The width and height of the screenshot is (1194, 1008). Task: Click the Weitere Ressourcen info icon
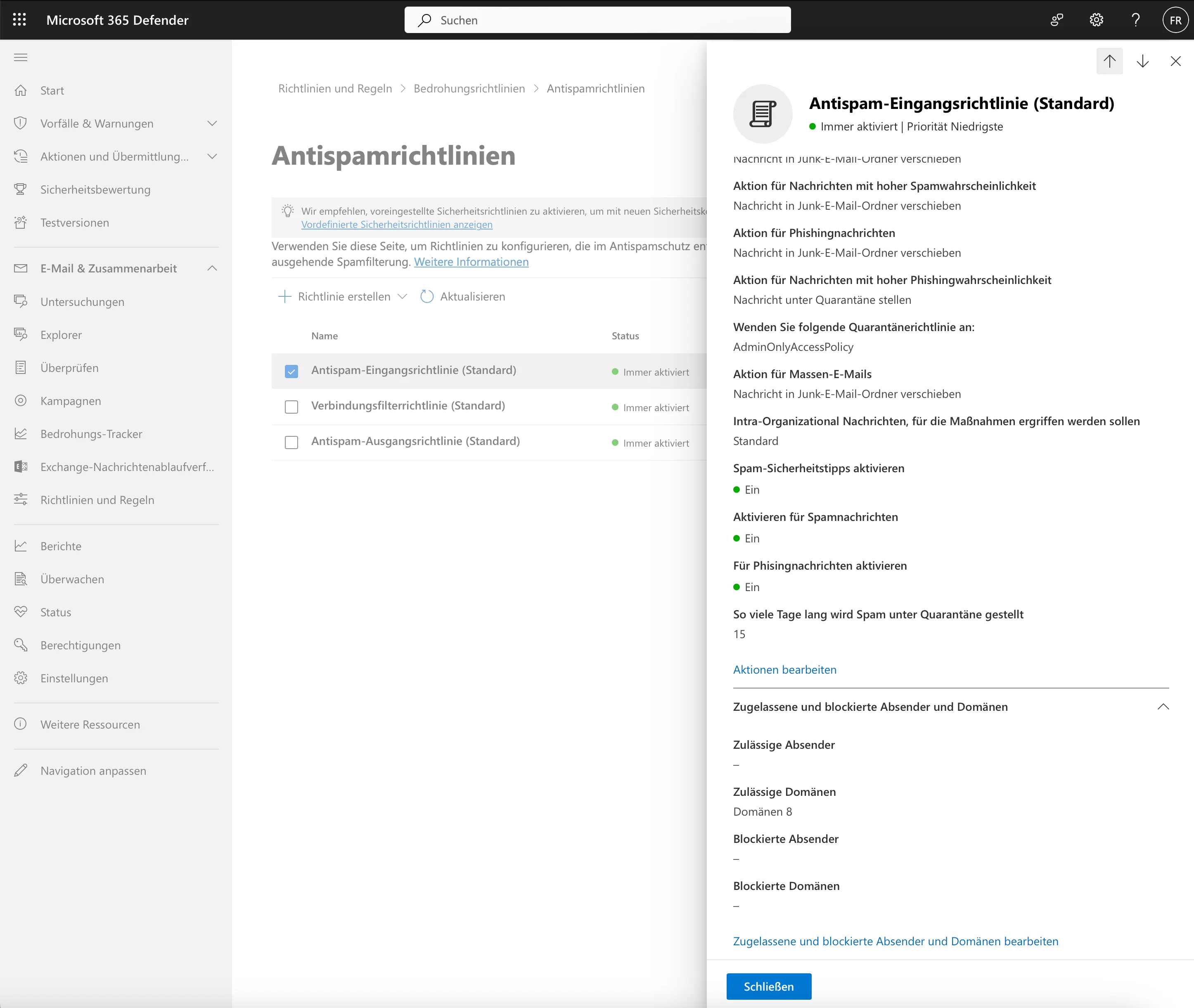pos(21,724)
